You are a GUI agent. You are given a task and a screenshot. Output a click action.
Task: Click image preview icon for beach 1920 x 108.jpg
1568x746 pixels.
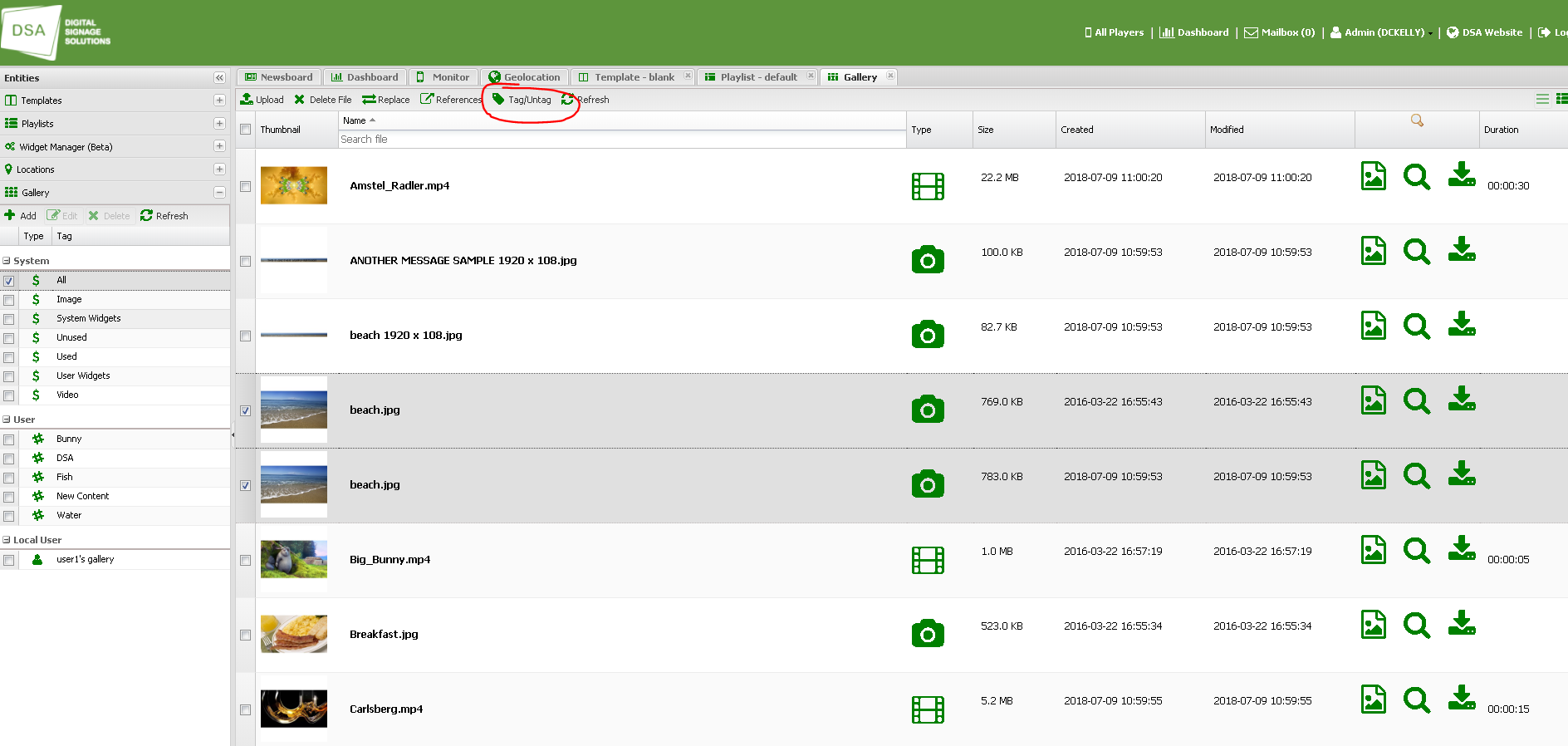(x=1374, y=326)
